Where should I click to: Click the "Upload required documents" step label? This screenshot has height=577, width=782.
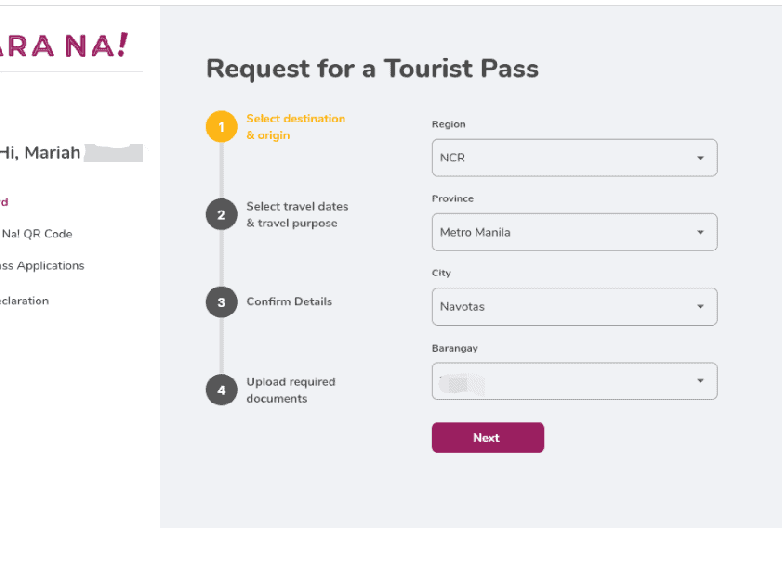click(291, 390)
